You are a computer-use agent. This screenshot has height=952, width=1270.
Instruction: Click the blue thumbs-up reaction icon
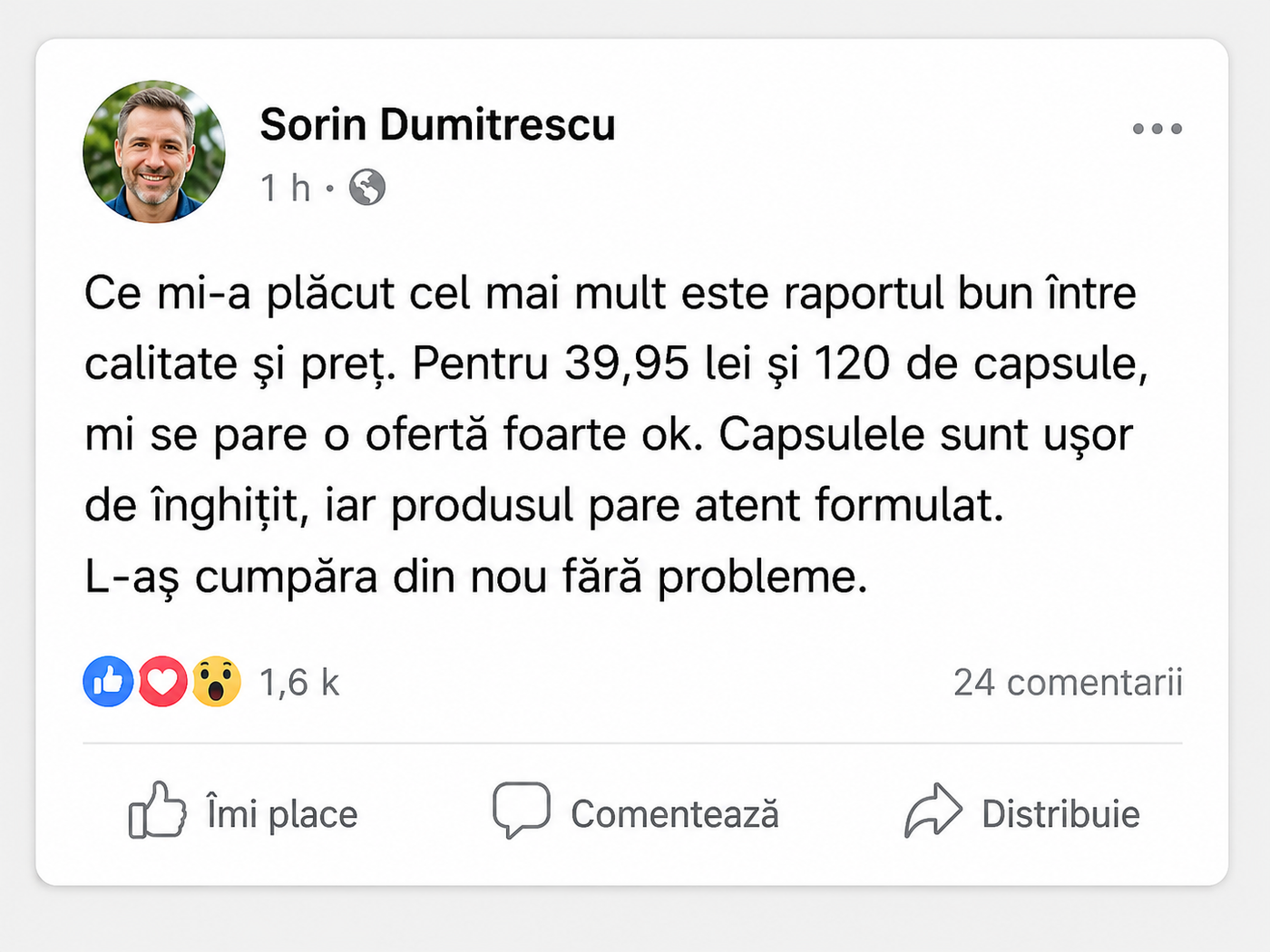(x=109, y=681)
